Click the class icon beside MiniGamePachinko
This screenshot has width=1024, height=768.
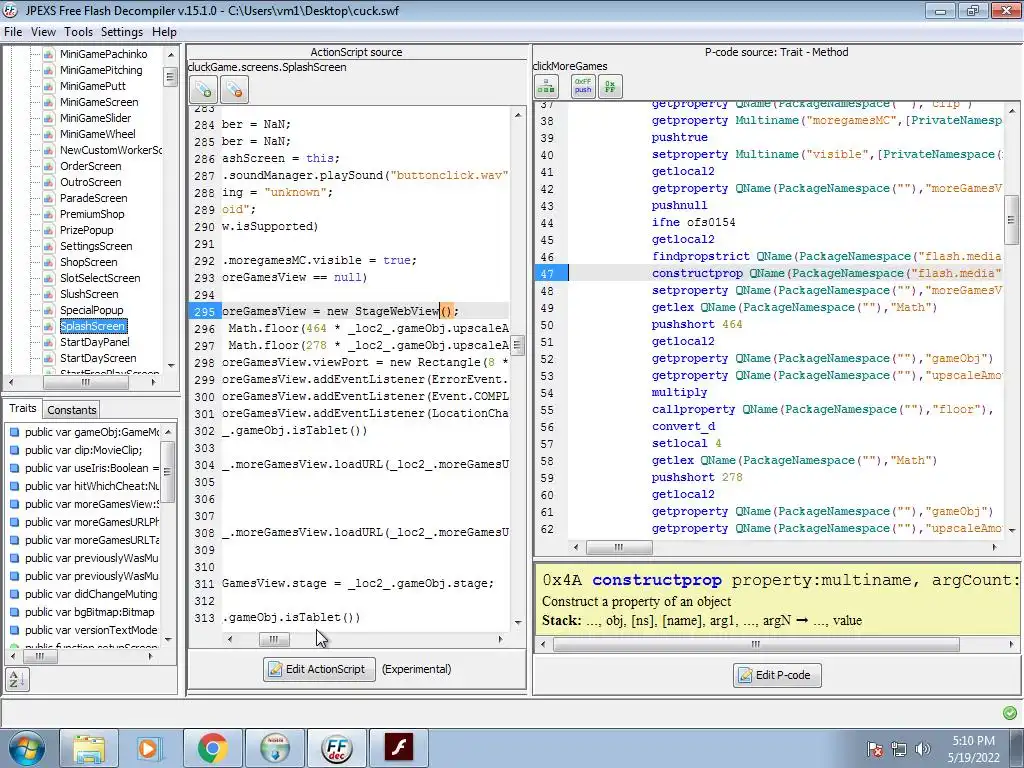[x=48, y=54]
